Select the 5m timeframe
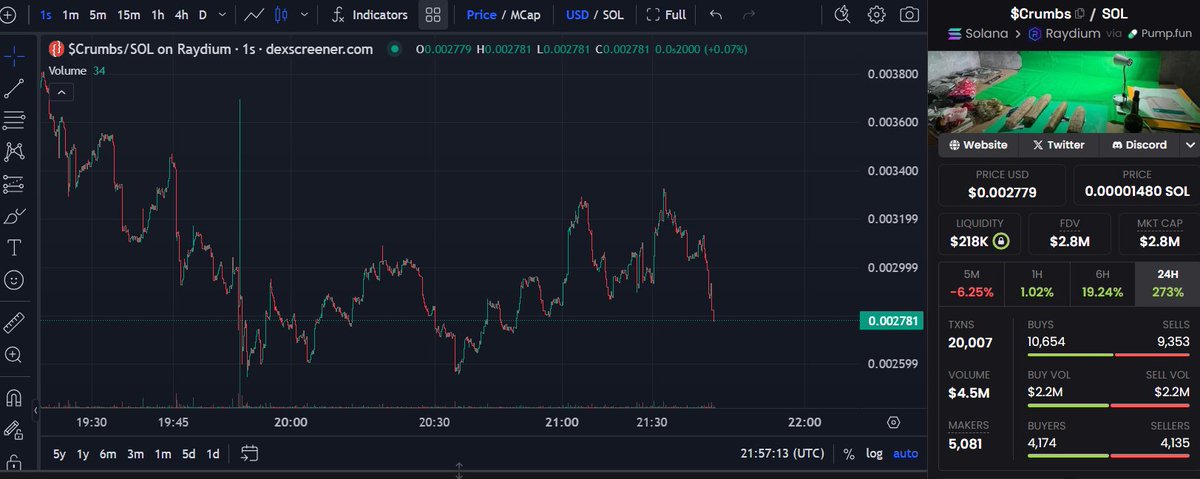 coord(97,15)
